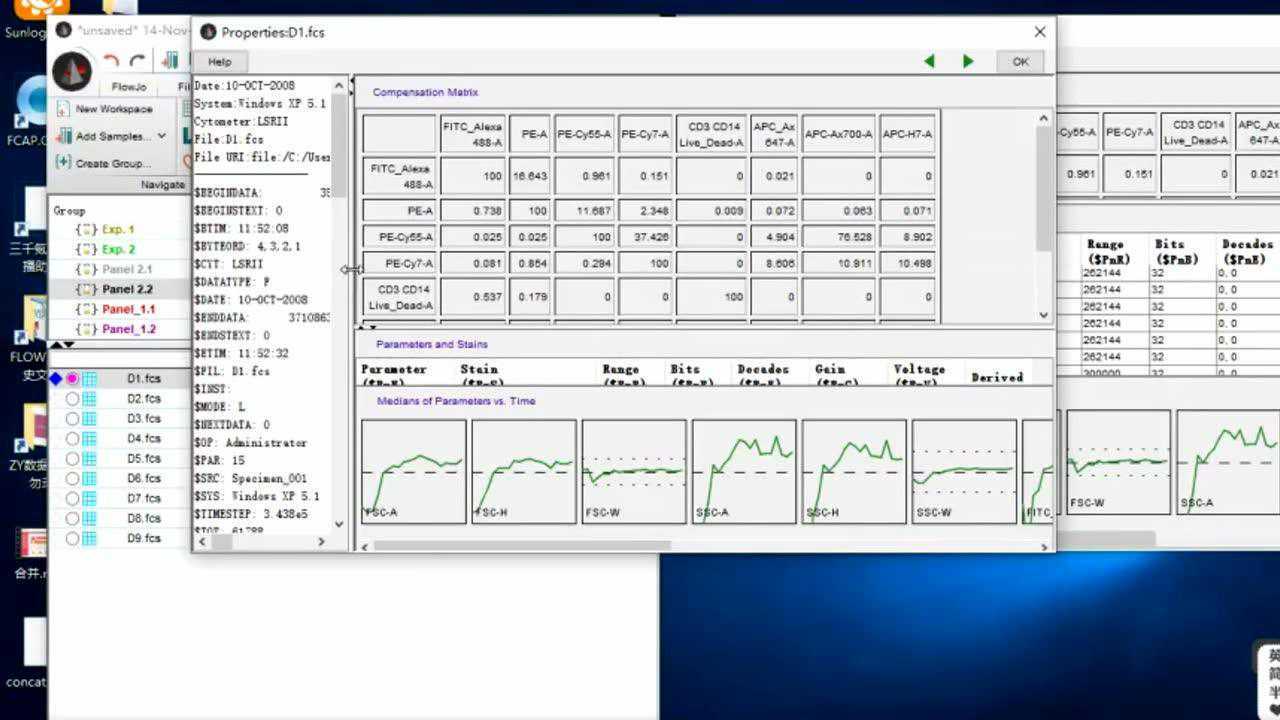Select the radio circle beside D5.fcs
The width and height of the screenshot is (1280, 720).
[72, 459]
